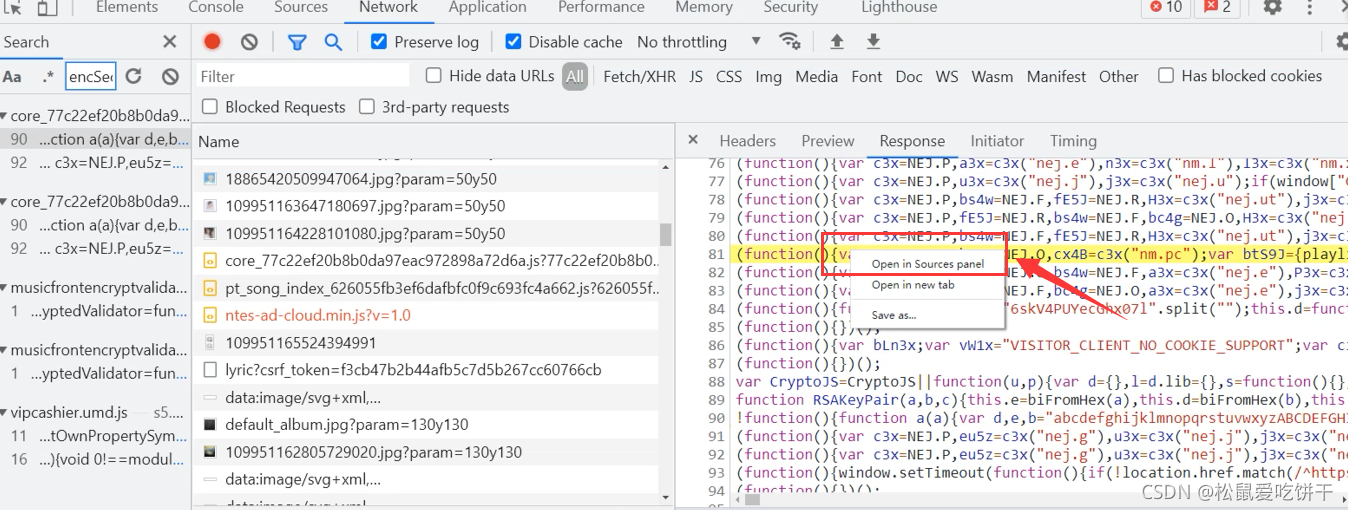1348x510 pixels.
Task: Choose Open in new tab menu entry
Action: [913, 285]
